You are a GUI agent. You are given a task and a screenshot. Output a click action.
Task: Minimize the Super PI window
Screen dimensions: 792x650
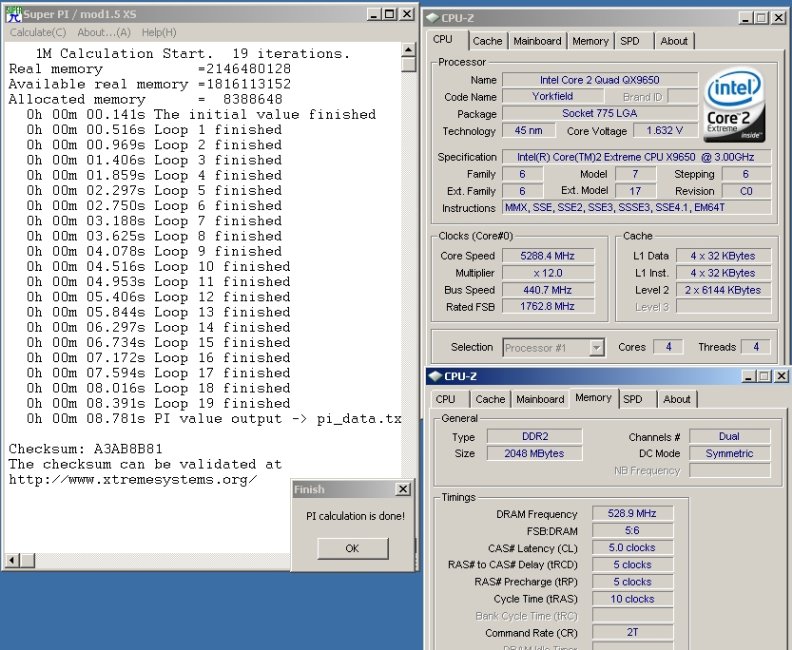pos(373,14)
